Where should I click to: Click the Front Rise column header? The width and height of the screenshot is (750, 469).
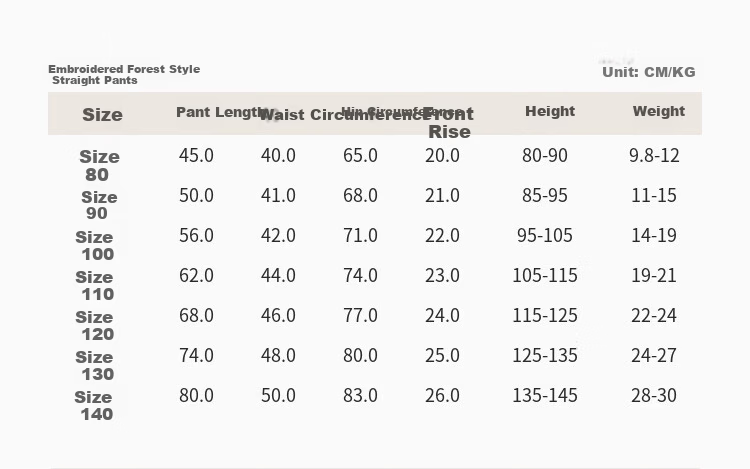449,123
